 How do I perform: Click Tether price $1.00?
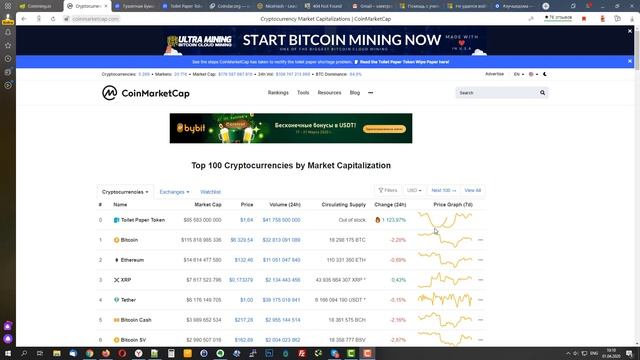pyautogui.click(x=247, y=300)
